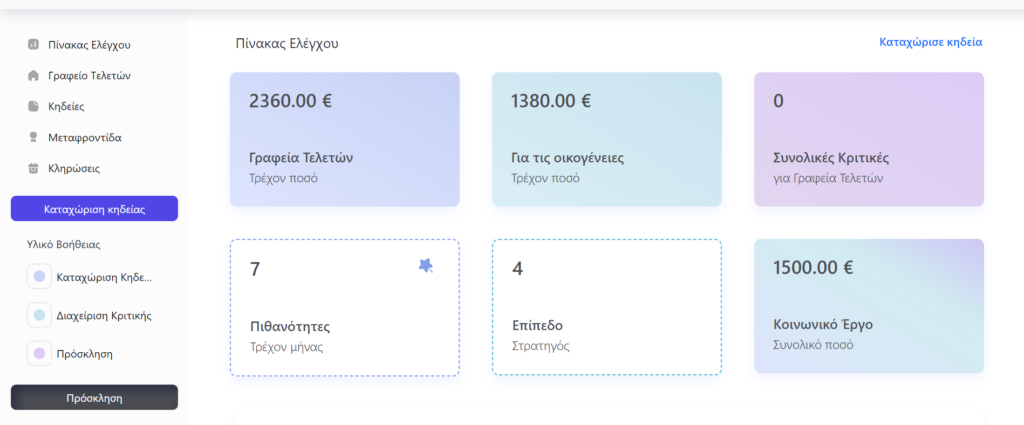Click the teal circle icon for Διαχείριση Κριτικής
The height and width of the screenshot is (425, 1024).
tap(39, 315)
